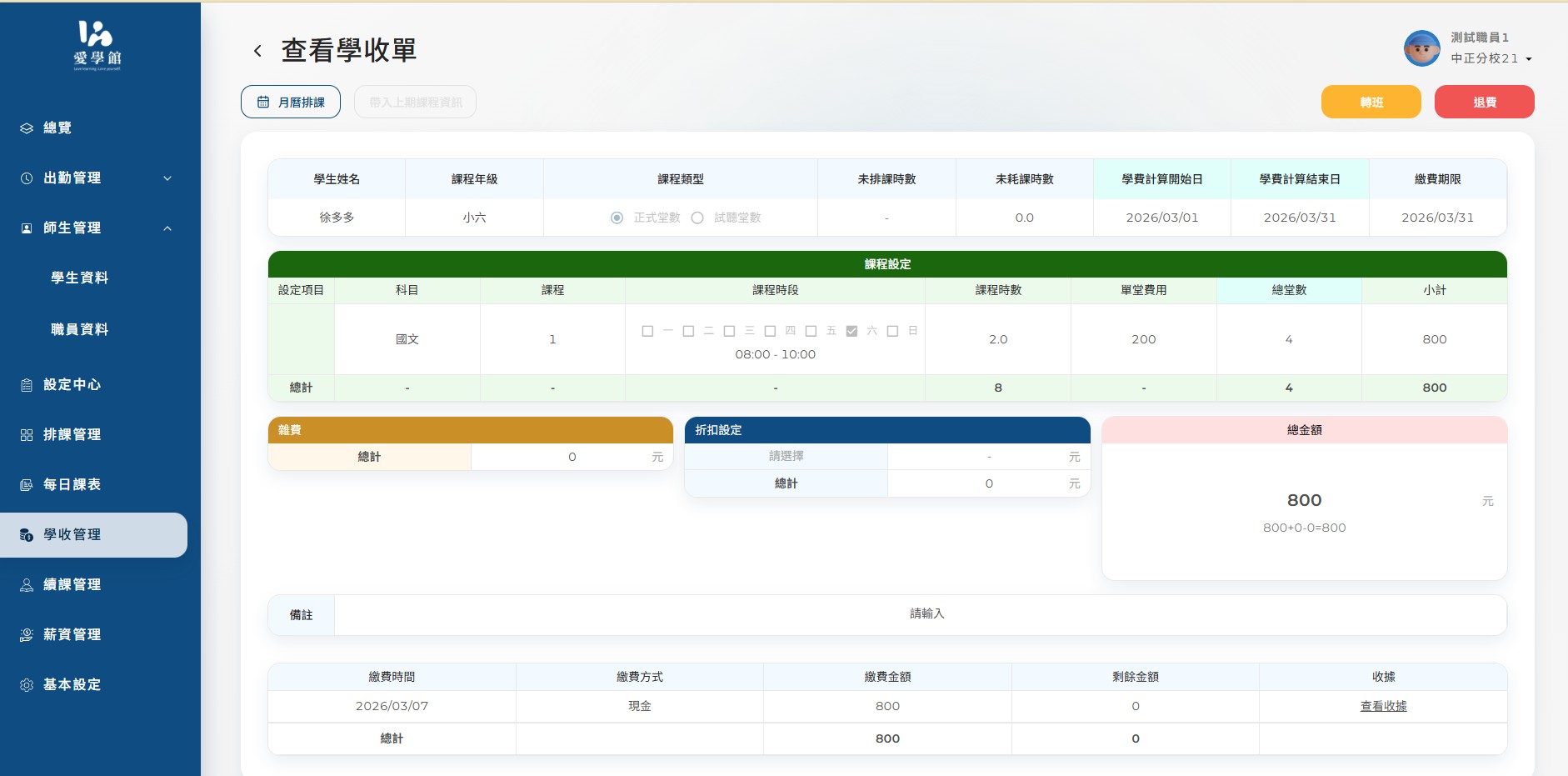Click the 折扣設定 header
Screen dimensions: 1568x776
(x=887, y=430)
